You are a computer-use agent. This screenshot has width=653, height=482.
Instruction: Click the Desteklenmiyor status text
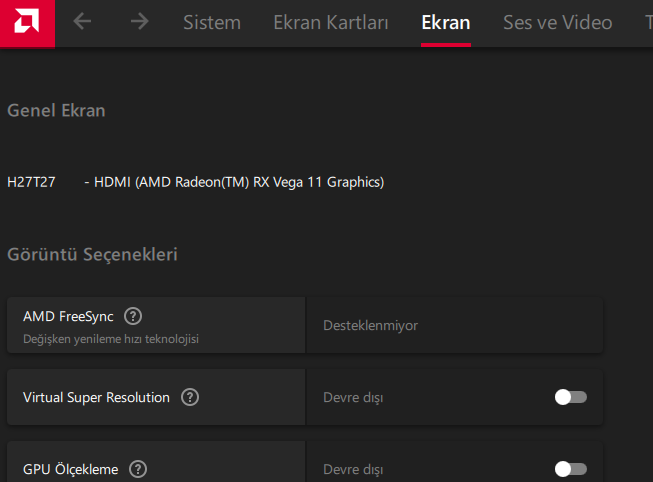[370, 325]
